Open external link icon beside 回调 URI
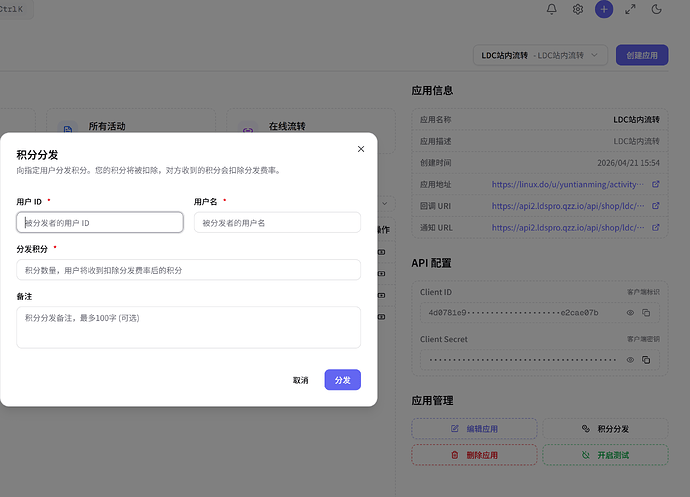 (x=656, y=206)
